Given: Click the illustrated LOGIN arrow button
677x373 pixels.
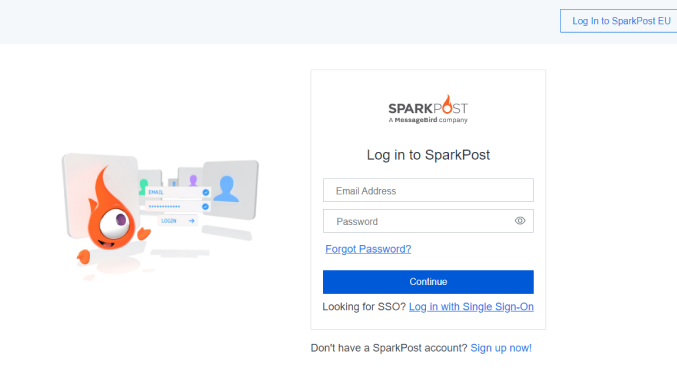Looking at the screenshot, I should pyautogui.click(x=177, y=221).
